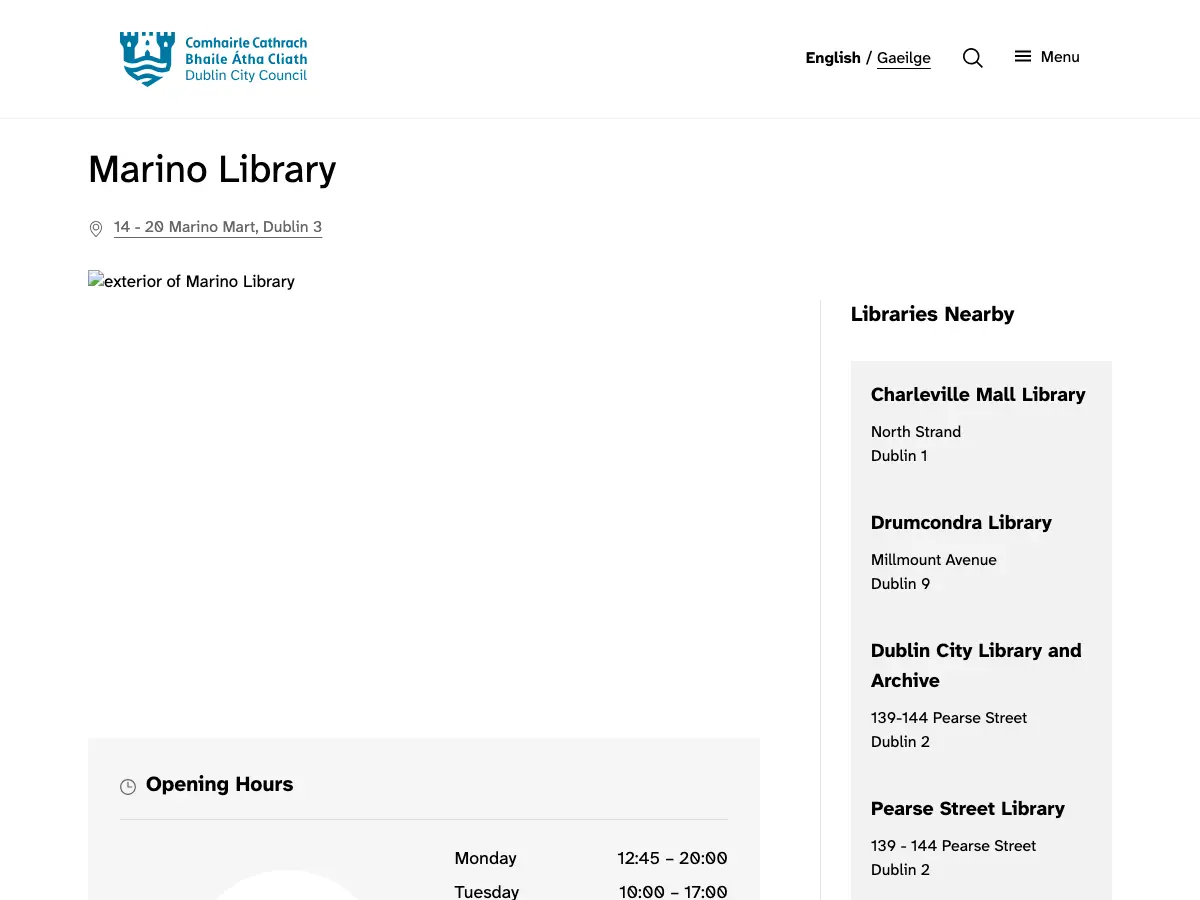The width and height of the screenshot is (1200, 900).
Task: Open the hamburger Menu
Action: [x=1047, y=57]
